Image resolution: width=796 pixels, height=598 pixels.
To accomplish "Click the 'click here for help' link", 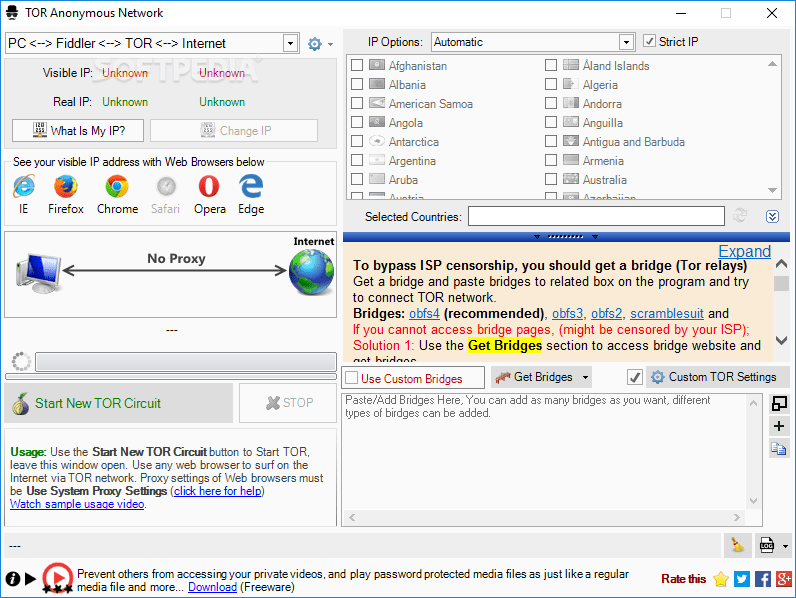I will (x=218, y=491).
